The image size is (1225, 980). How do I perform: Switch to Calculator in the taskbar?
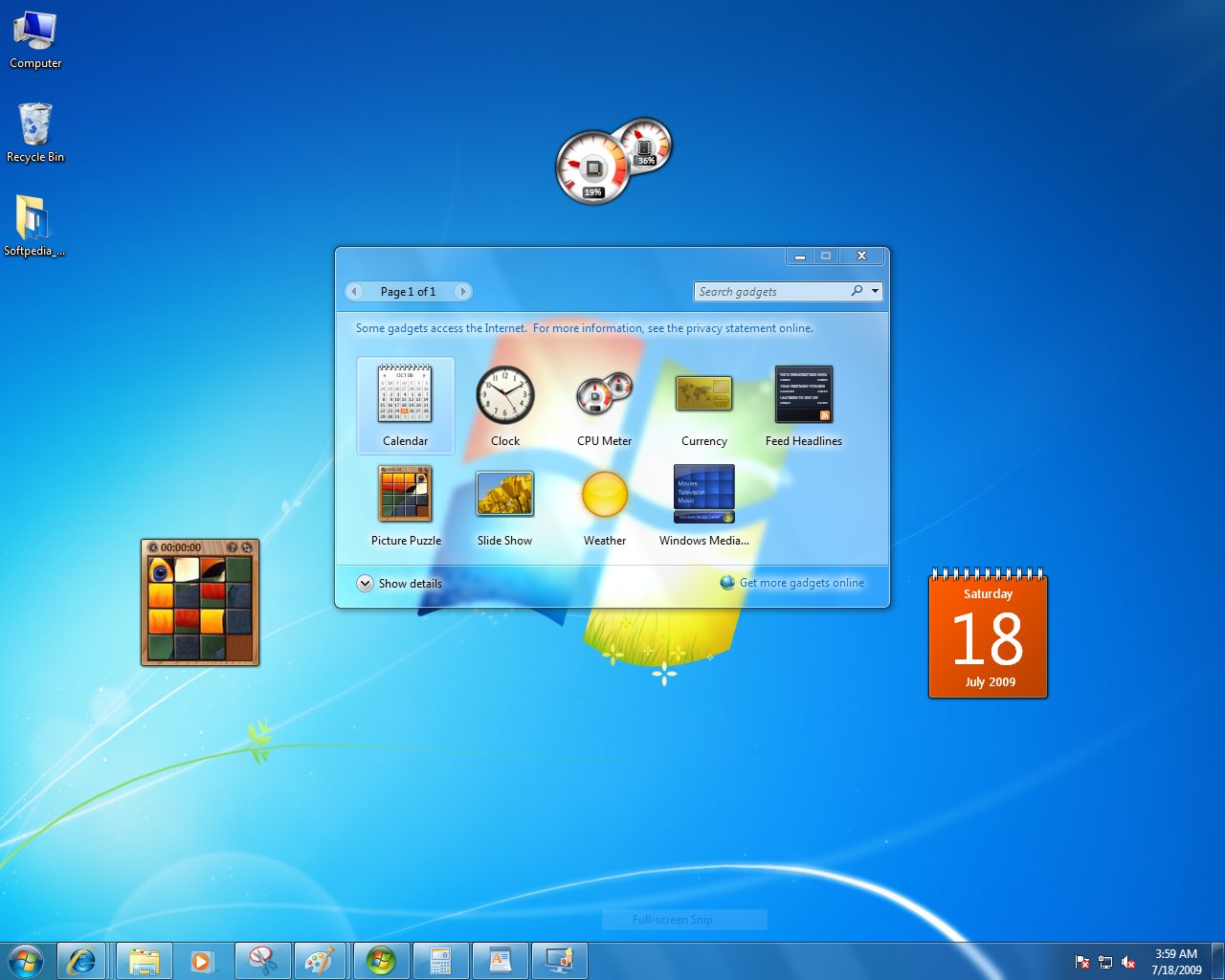439,961
